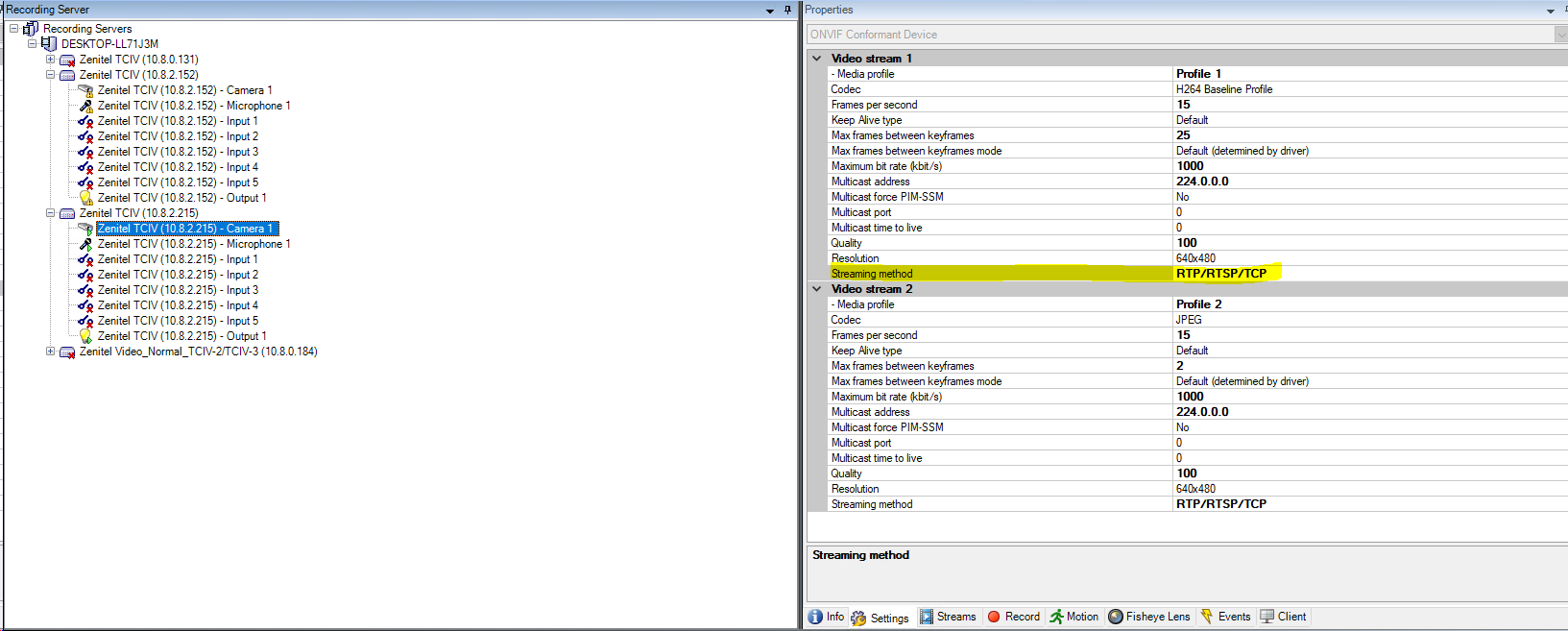Image resolution: width=1568 pixels, height=631 pixels.
Task: Collapse the Video stream 1 section
Action: [x=817, y=59]
